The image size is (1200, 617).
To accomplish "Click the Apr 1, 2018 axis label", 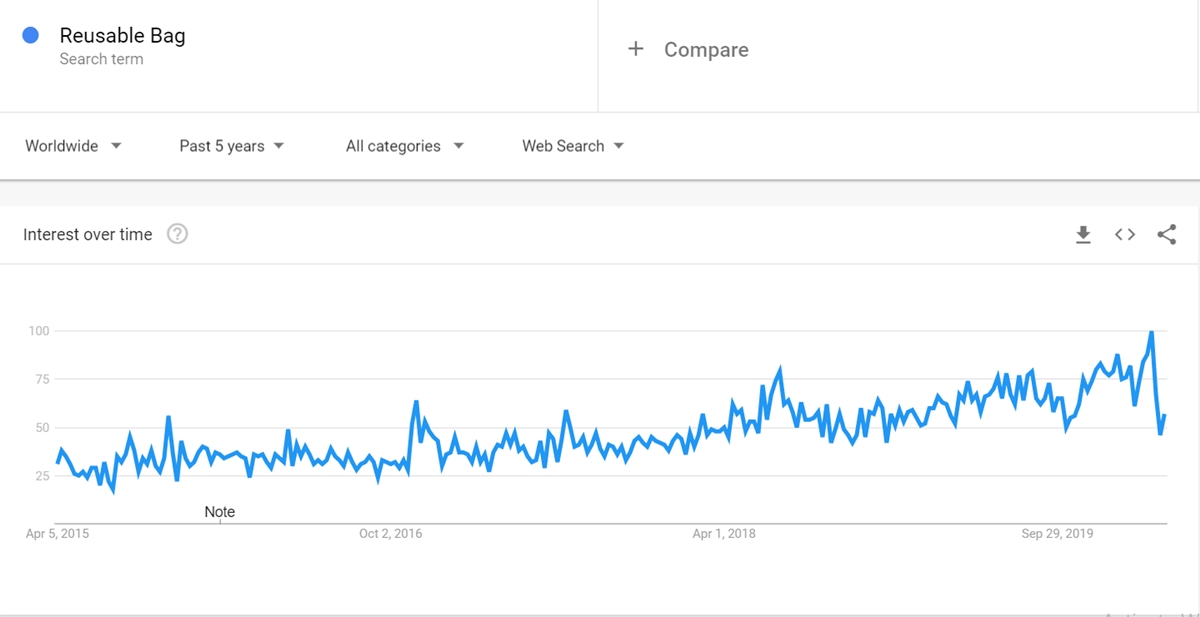I will click(724, 534).
